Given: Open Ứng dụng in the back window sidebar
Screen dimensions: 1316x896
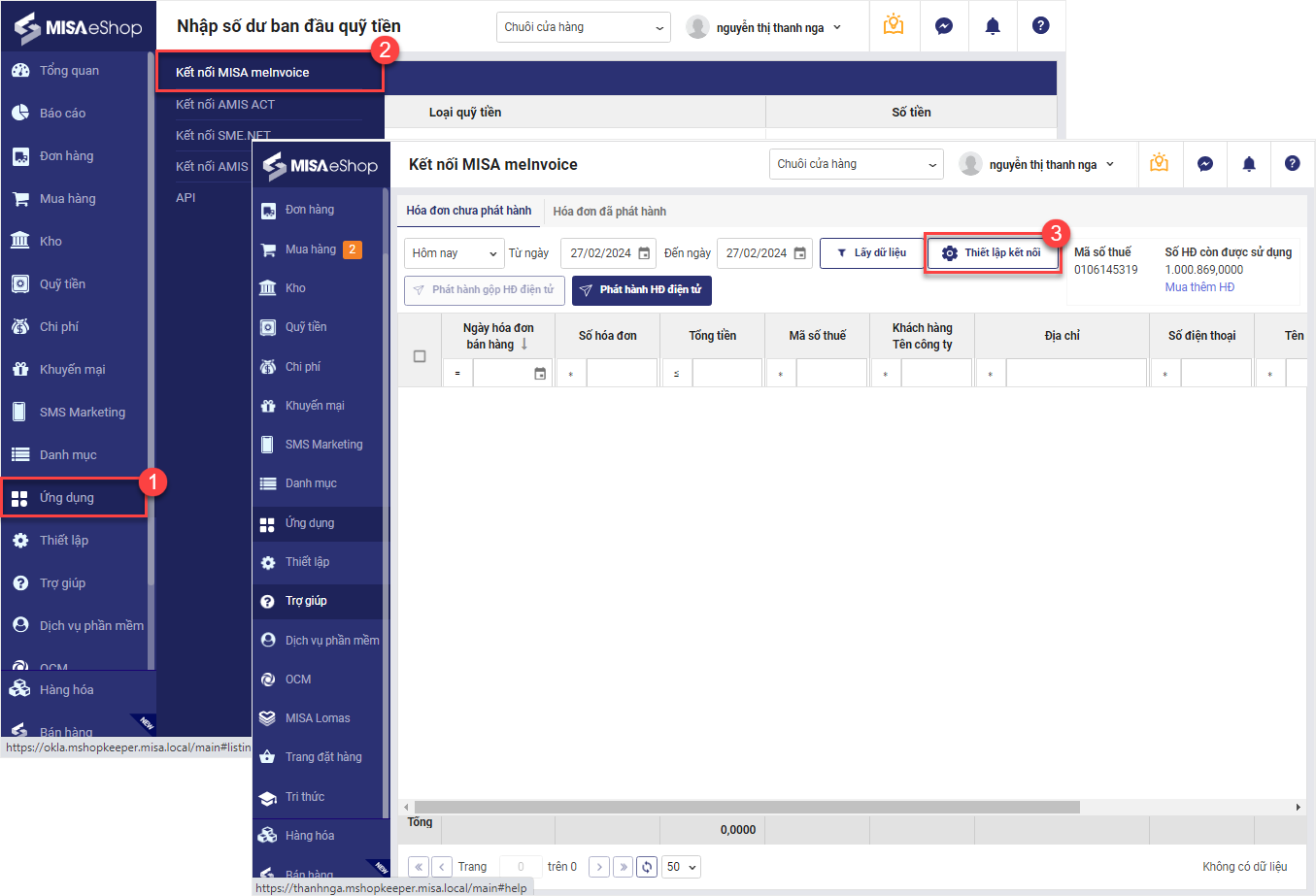Looking at the screenshot, I should coord(74,498).
